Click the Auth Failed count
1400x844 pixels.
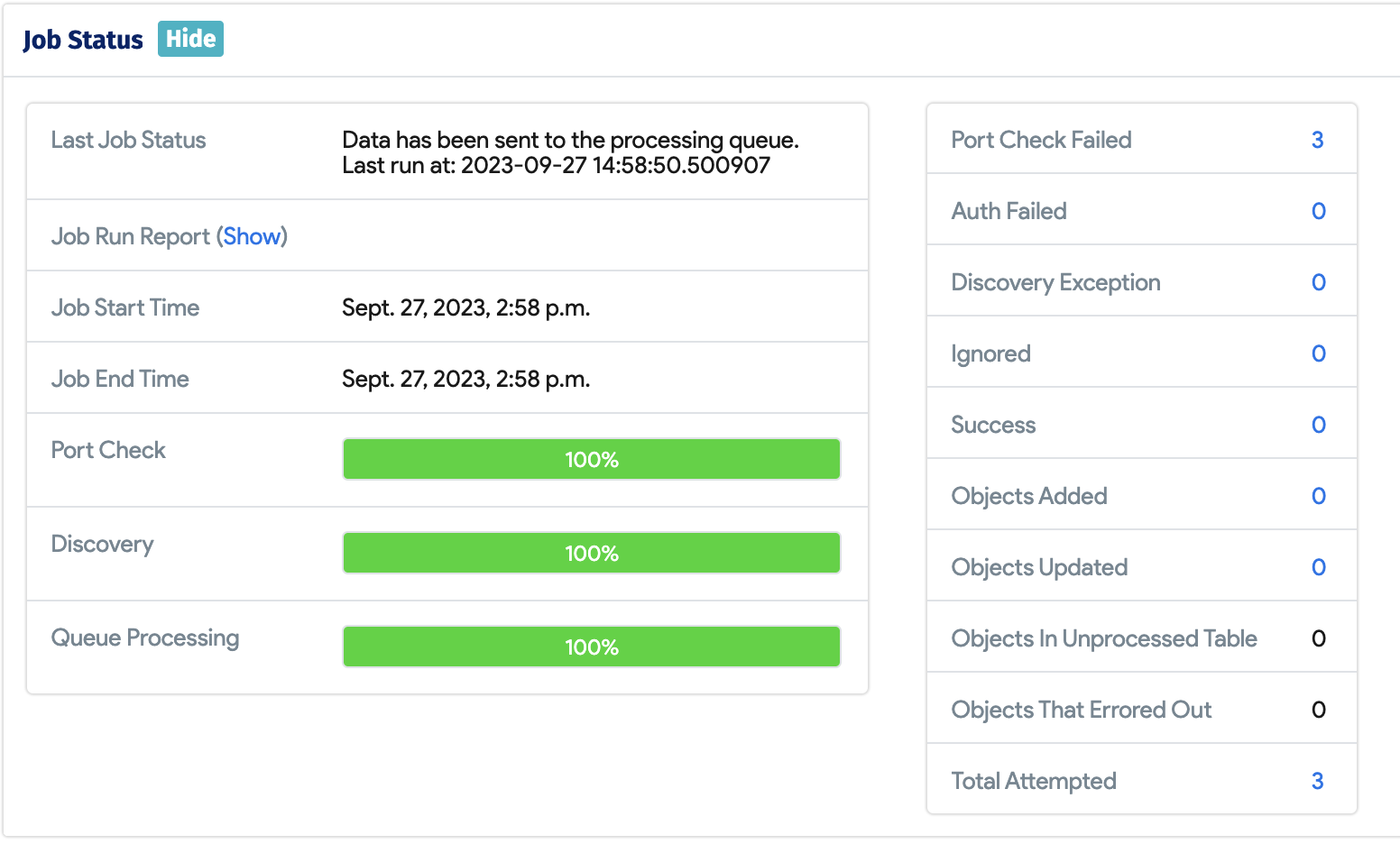click(1318, 210)
